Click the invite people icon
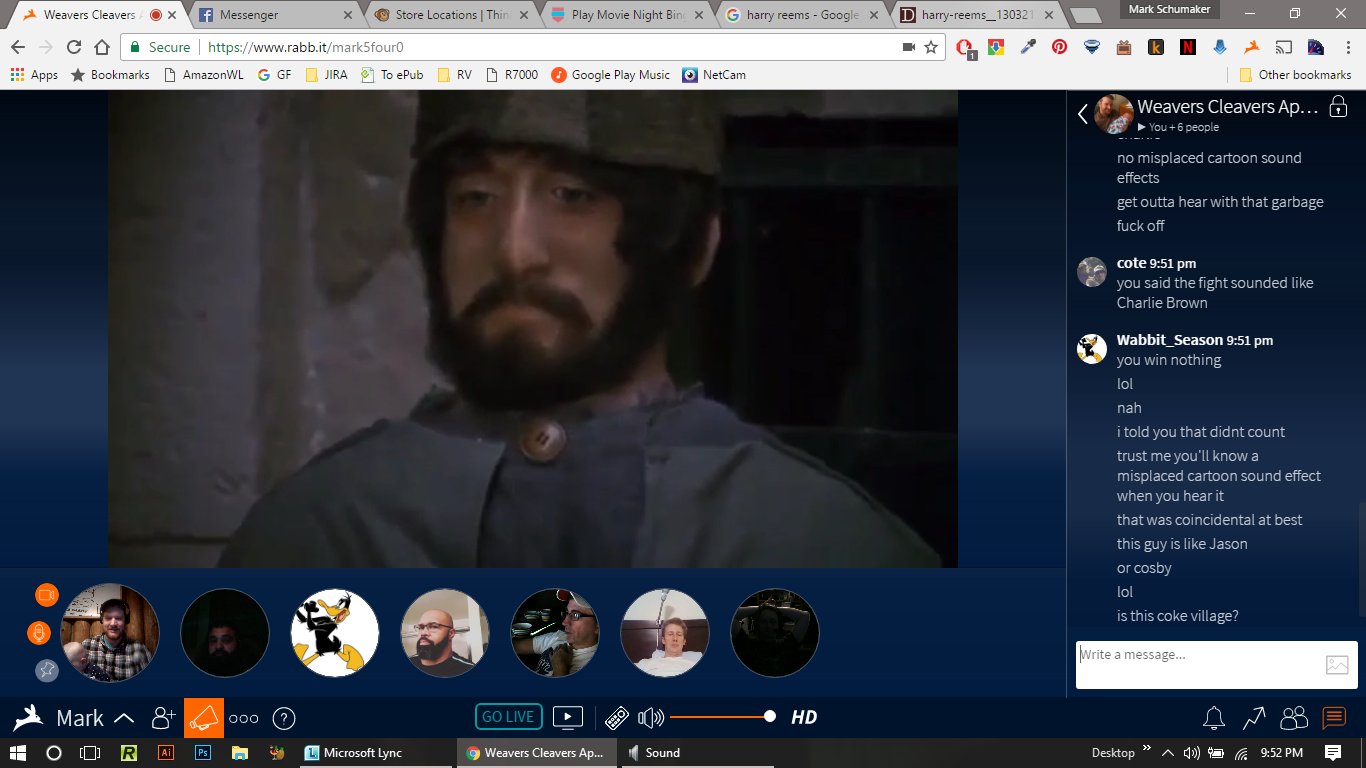 tap(163, 717)
